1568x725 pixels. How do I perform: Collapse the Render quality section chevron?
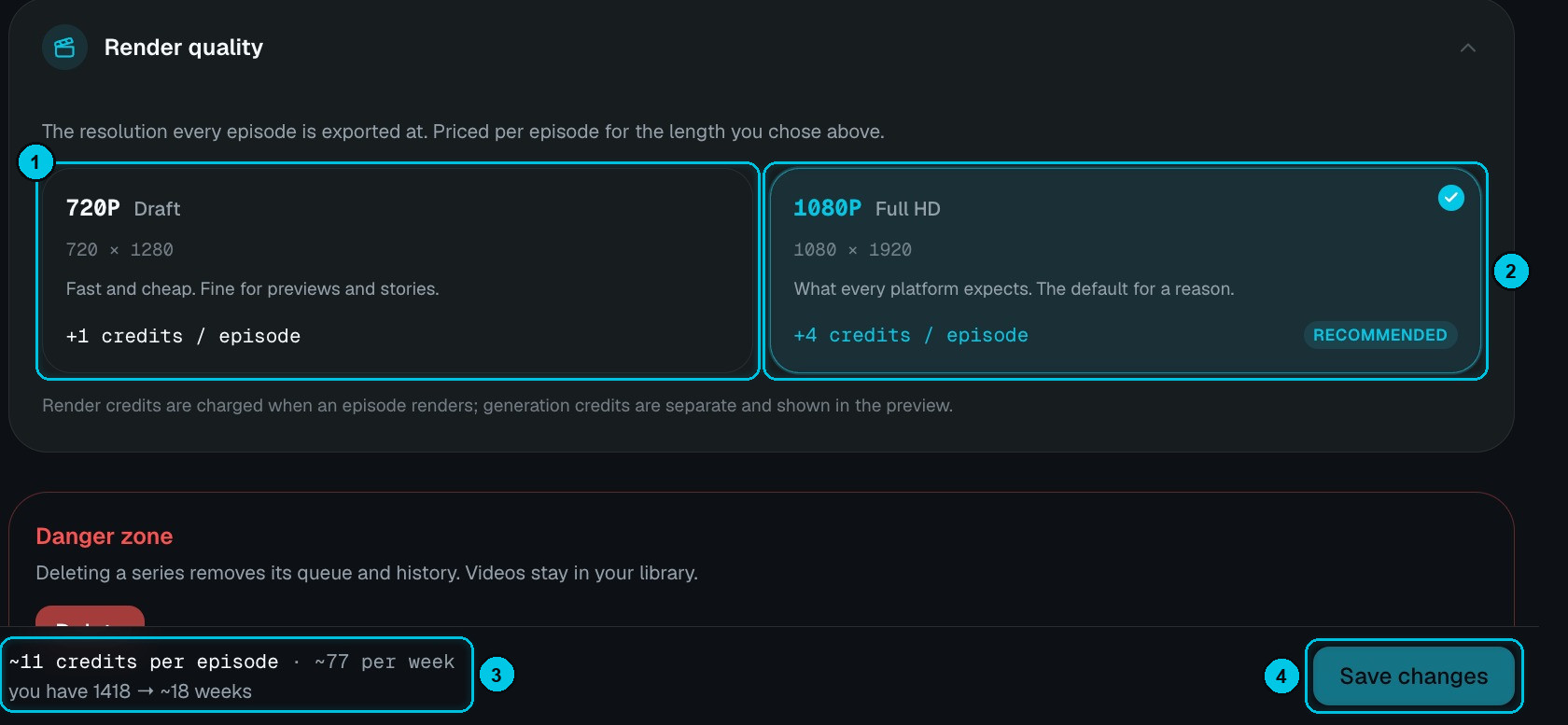(1468, 48)
